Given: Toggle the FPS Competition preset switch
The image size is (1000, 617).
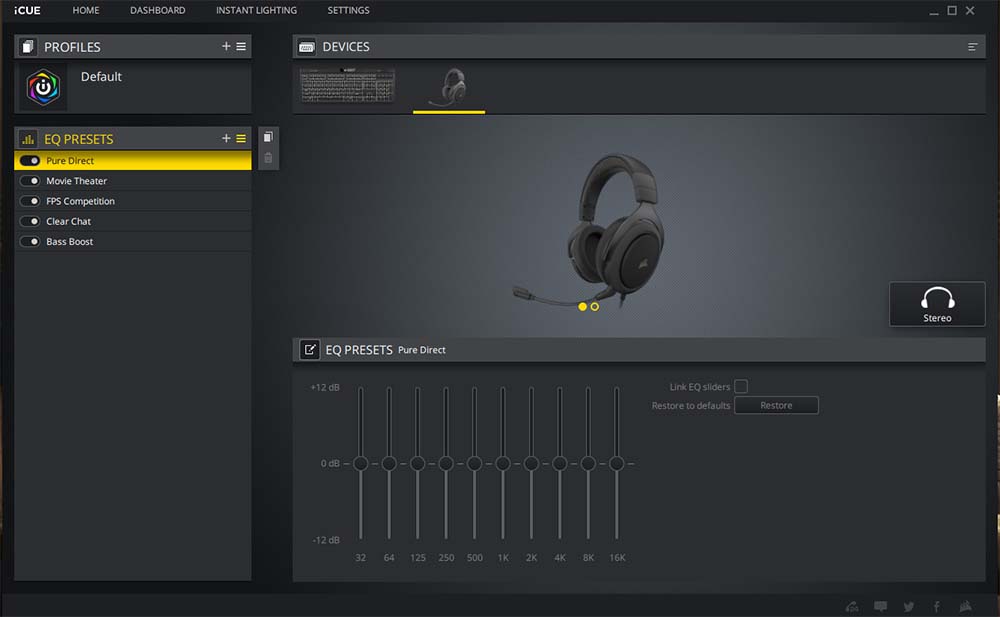Looking at the screenshot, I should pyautogui.click(x=30, y=201).
